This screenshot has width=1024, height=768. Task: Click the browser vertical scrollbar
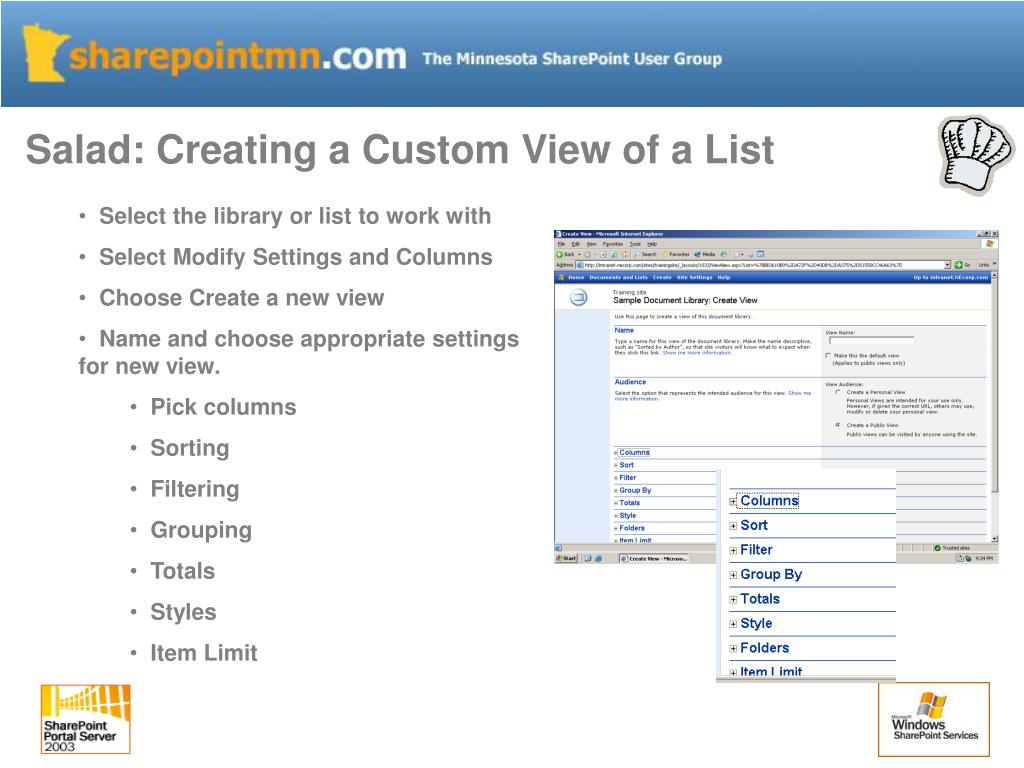(x=995, y=407)
